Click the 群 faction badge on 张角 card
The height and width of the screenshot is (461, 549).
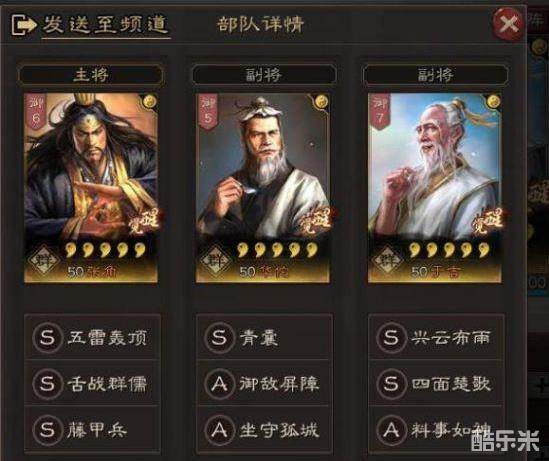[44, 260]
